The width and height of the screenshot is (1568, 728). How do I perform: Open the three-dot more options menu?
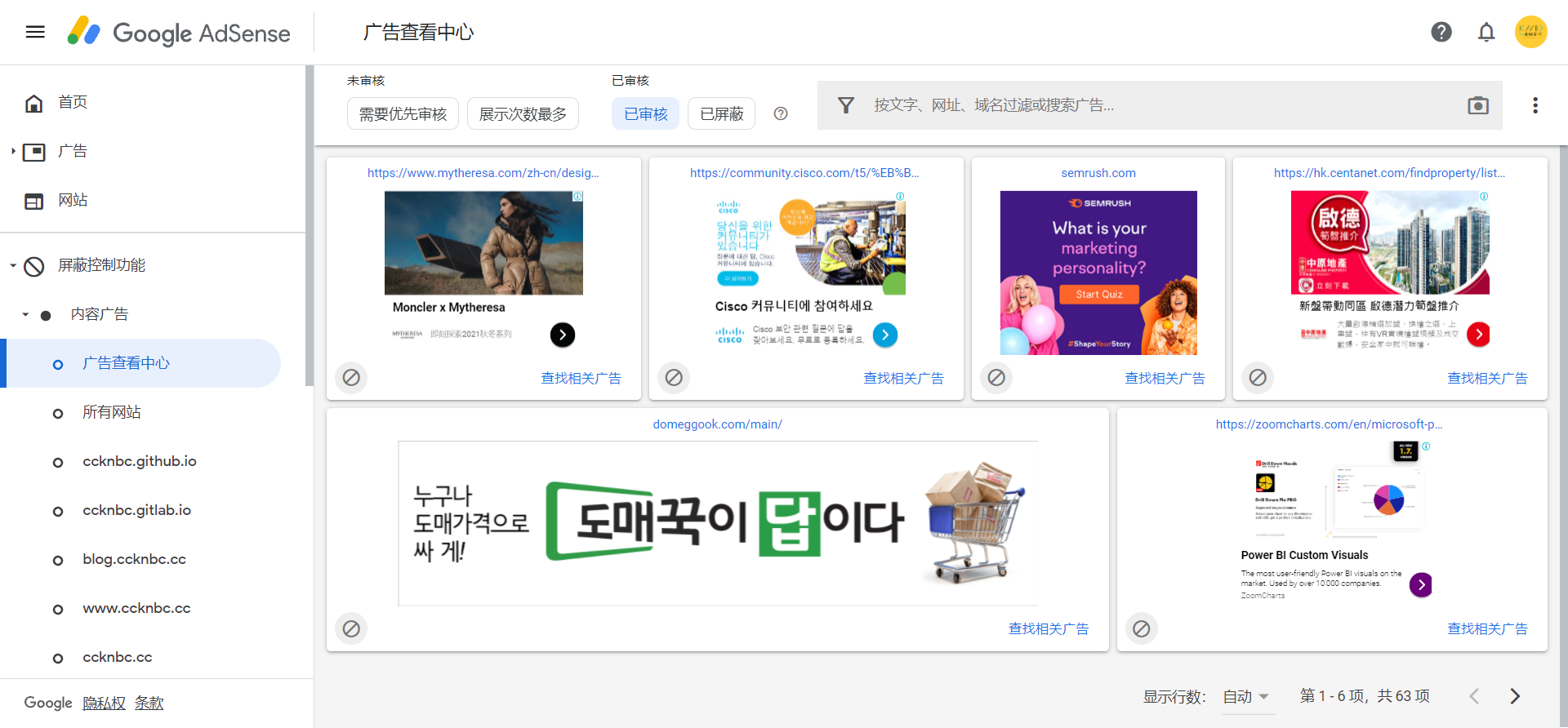(1535, 105)
